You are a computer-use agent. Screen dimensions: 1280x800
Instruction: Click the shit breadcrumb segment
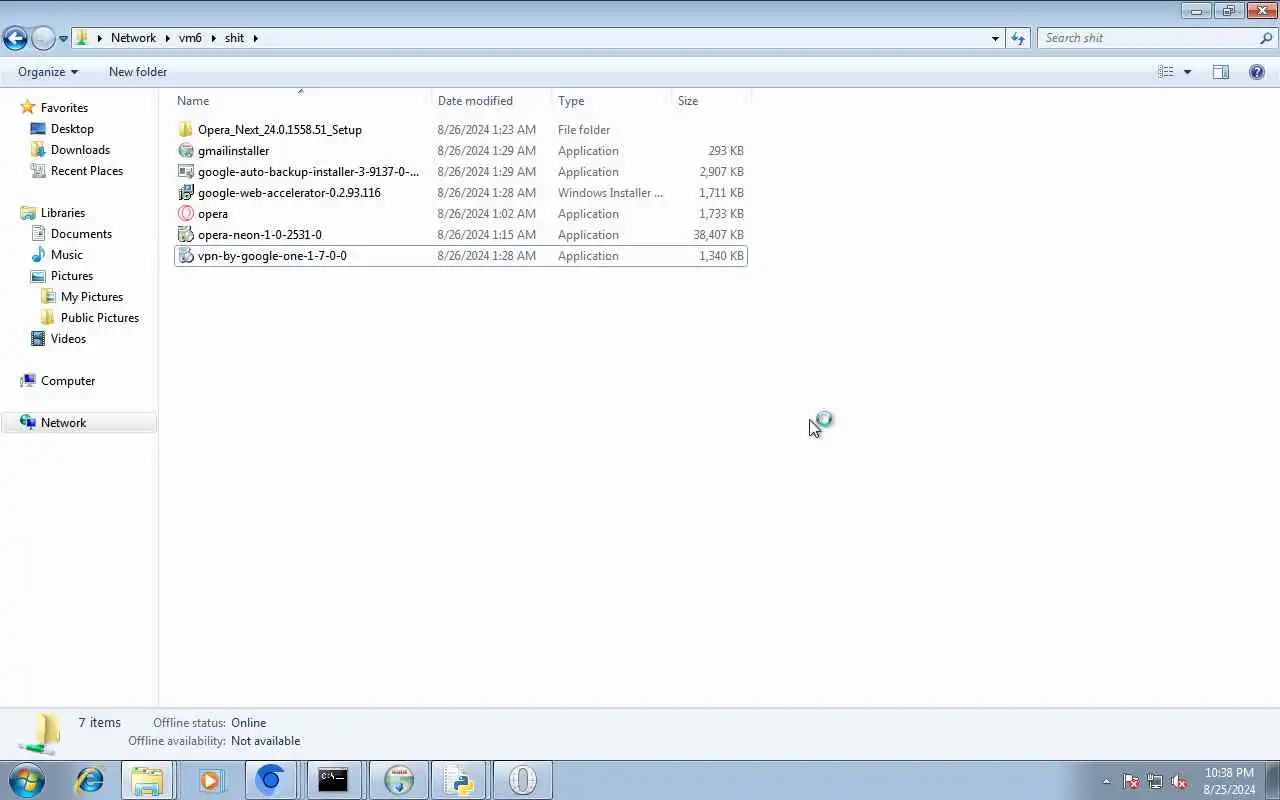pos(234,38)
